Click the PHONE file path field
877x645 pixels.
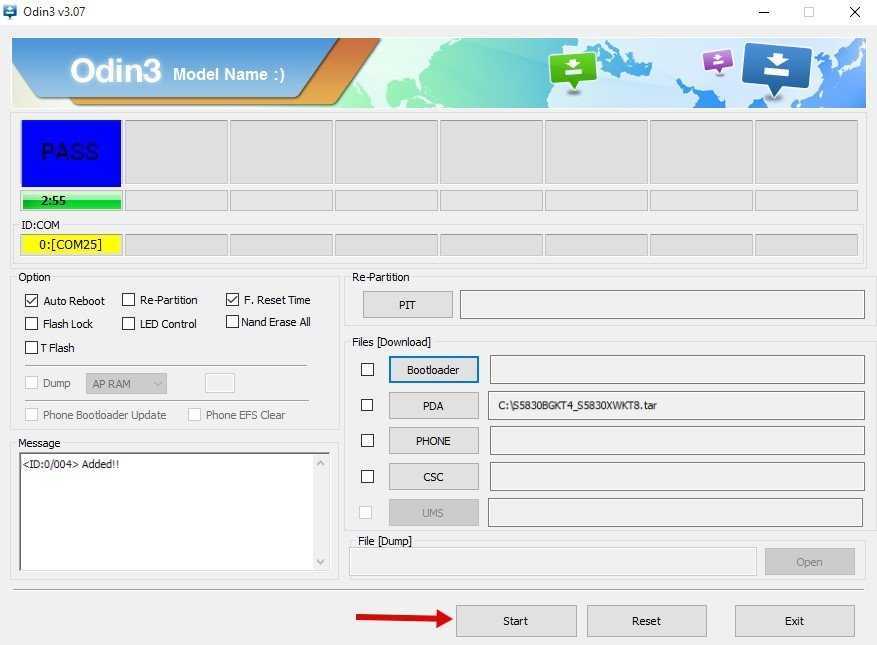coord(677,441)
